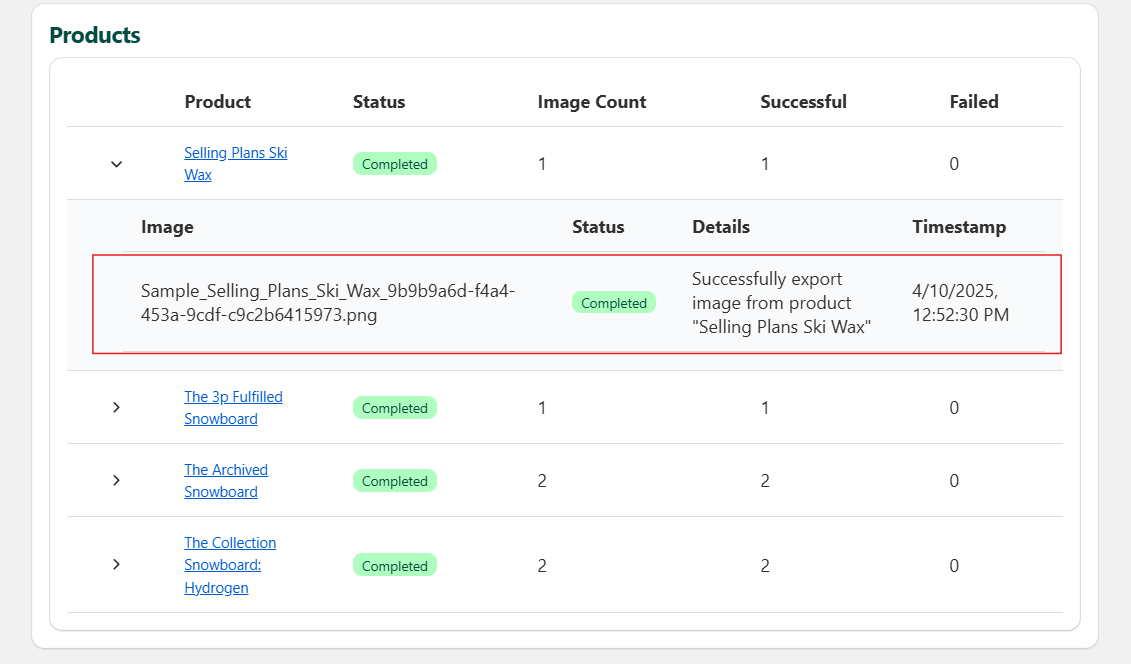
Task: Click the Successful column header
Action: coord(803,102)
